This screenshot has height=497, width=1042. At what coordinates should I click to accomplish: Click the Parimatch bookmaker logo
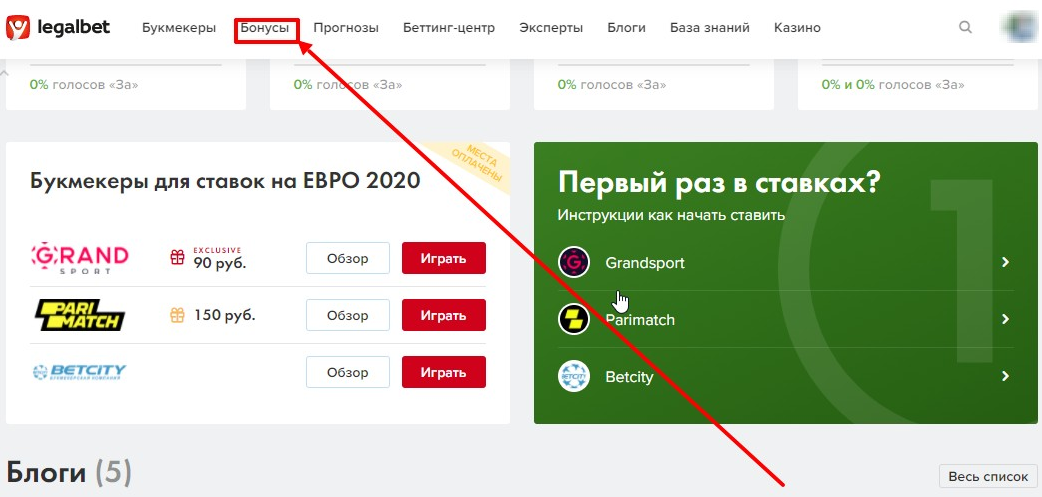(x=80, y=315)
